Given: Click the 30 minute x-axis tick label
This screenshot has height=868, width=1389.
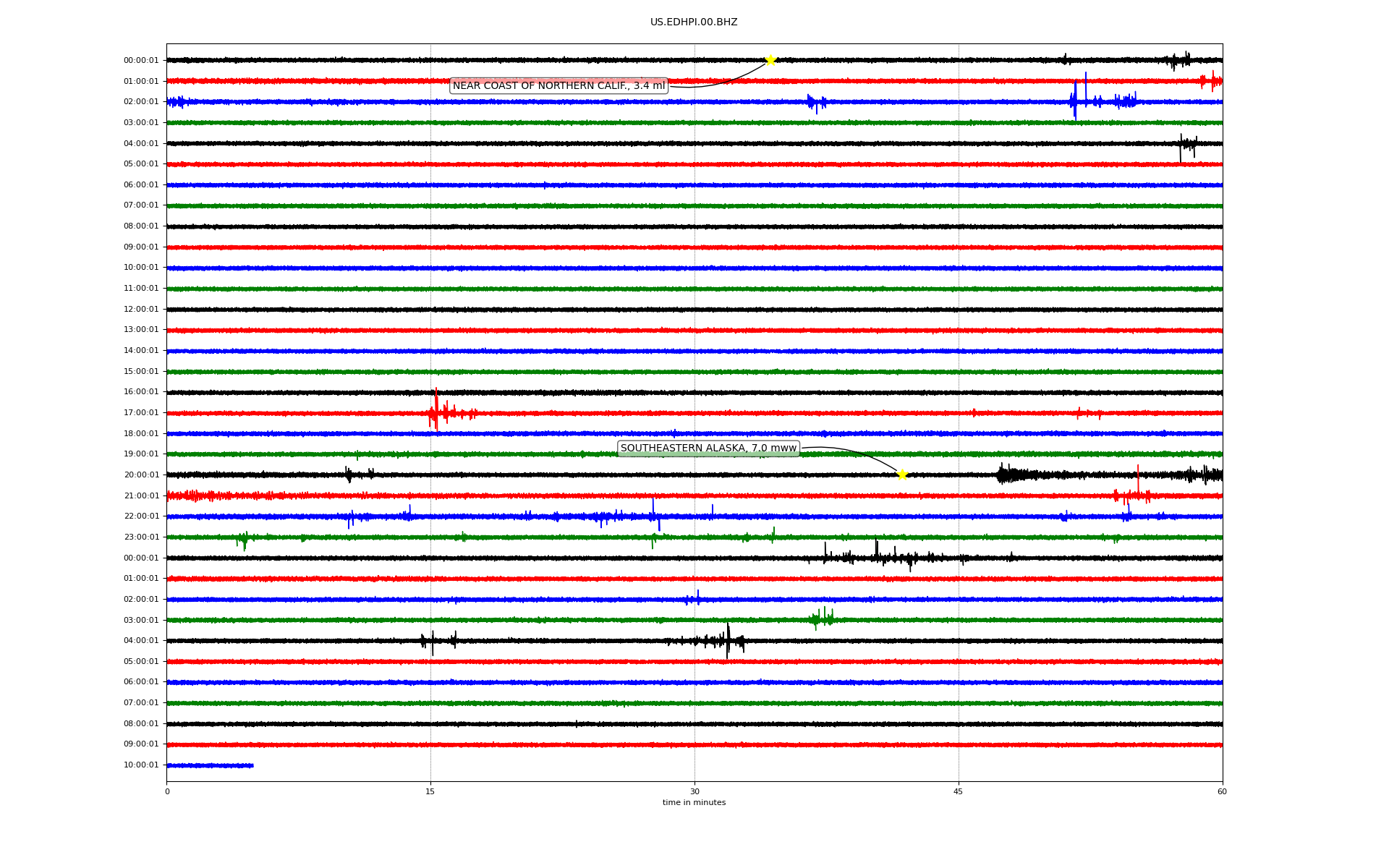Looking at the screenshot, I should click(694, 791).
